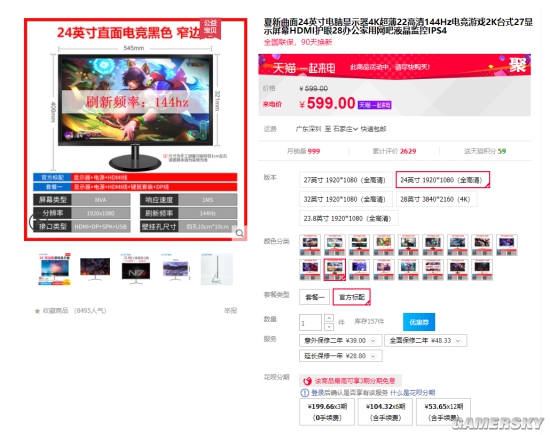Image resolution: width=550 pixels, height=435 pixels.
Task: Click the 公益宝贝 red ribbon badge
Action: tap(210, 27)
